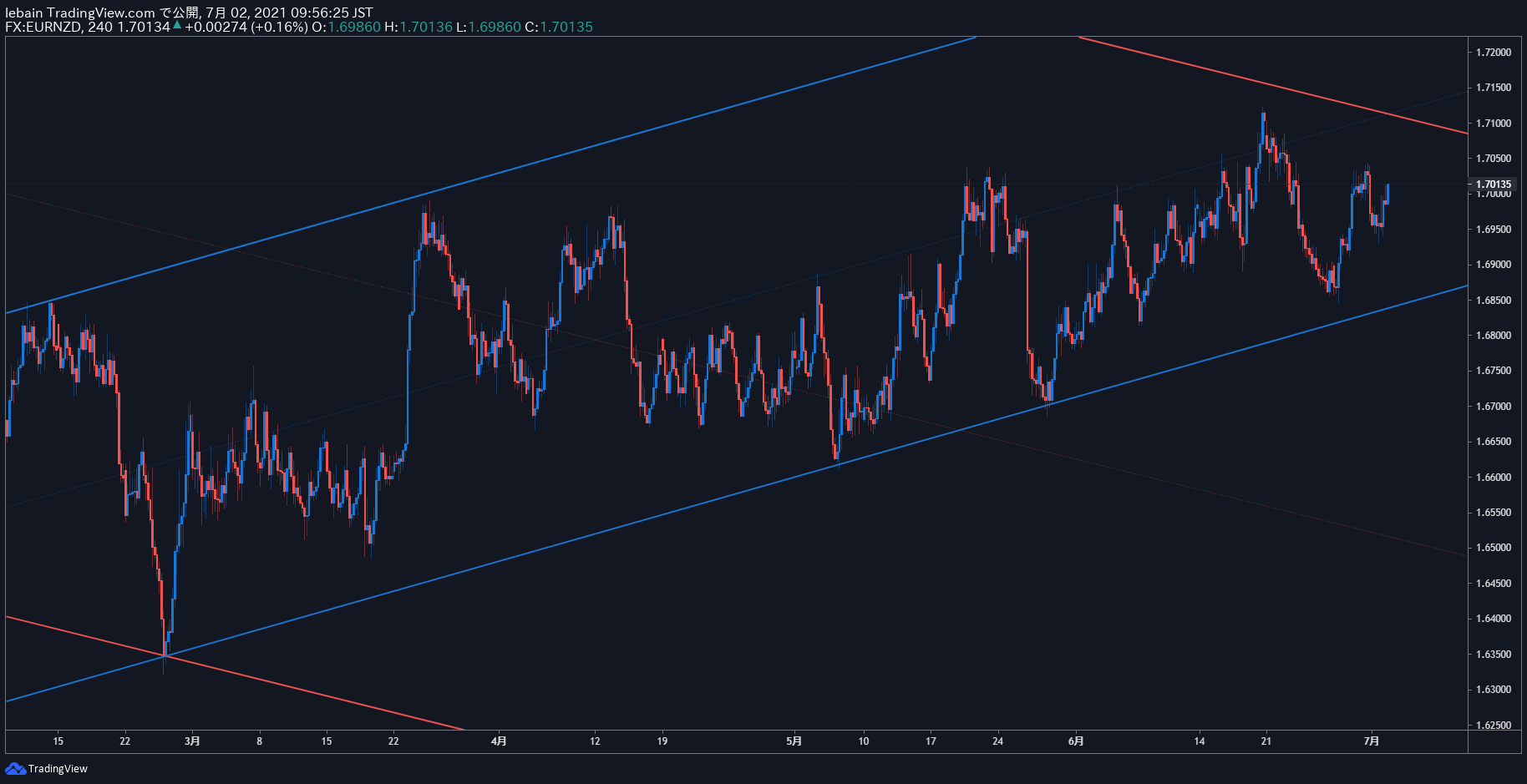Click the TradingView cloud logo icon
Viewport: 1527px width, 784px height.
coord(16,768)
